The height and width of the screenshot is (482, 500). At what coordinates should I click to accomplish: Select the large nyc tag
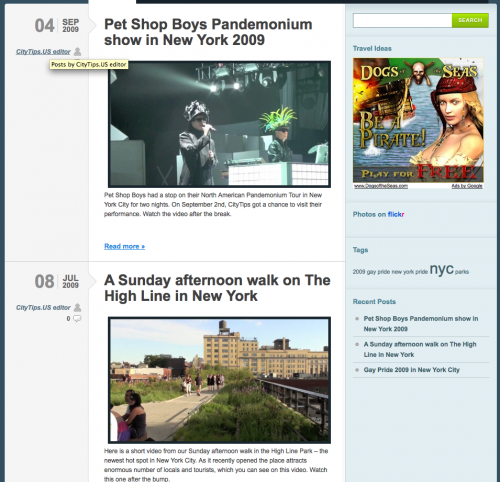coord(441,269)
